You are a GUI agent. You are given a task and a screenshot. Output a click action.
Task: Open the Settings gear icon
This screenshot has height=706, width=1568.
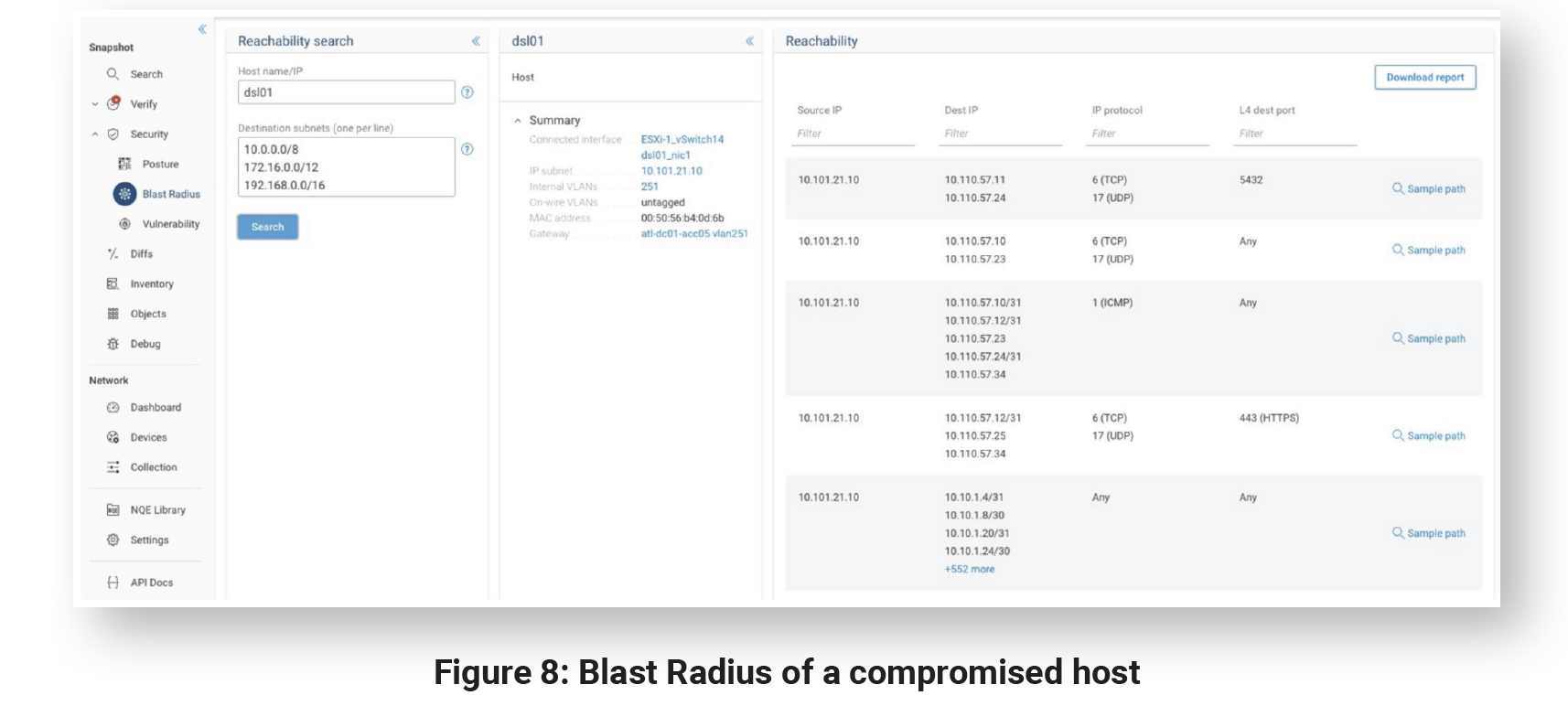point(113,540)
